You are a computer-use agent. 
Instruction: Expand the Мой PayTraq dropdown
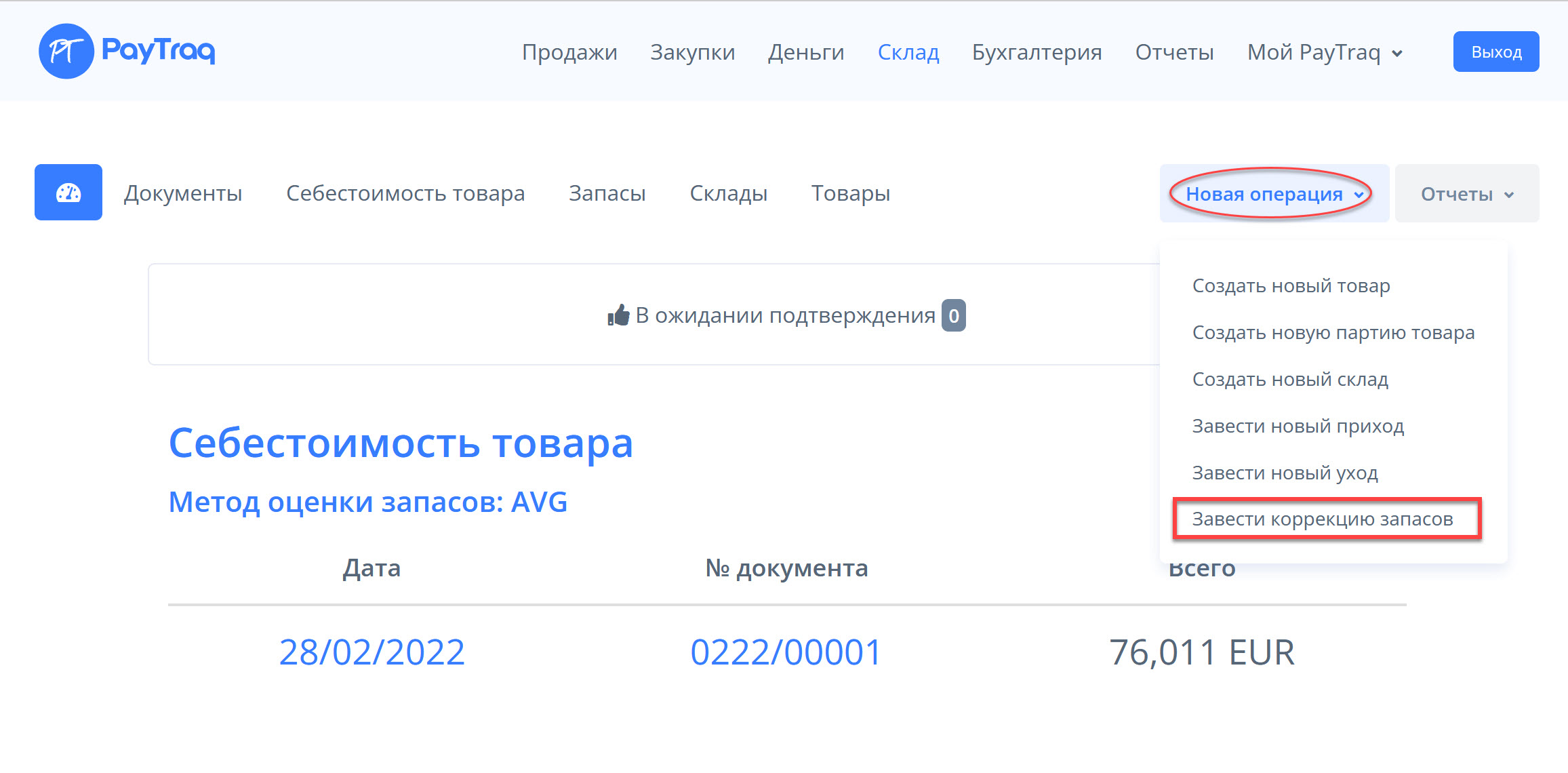(x=1325, y=52)
